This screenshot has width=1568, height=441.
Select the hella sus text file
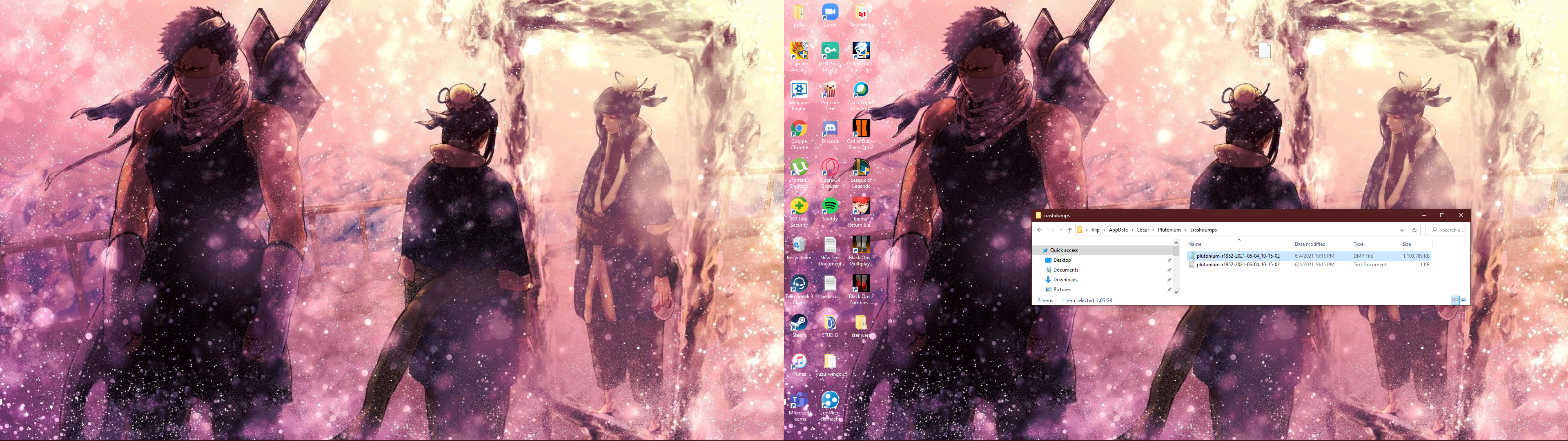(x=830, y=287)
